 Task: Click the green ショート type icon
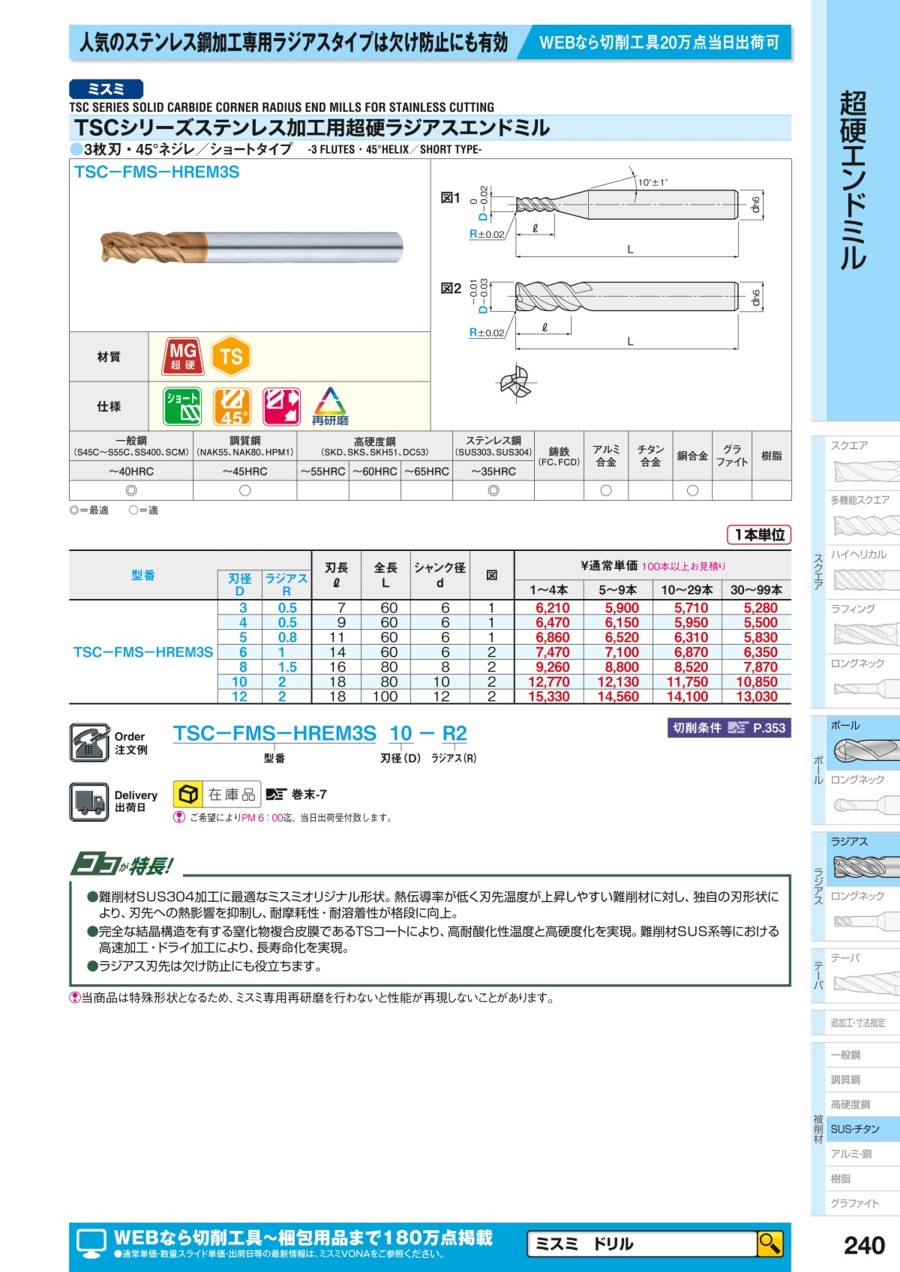coord(183,407)
